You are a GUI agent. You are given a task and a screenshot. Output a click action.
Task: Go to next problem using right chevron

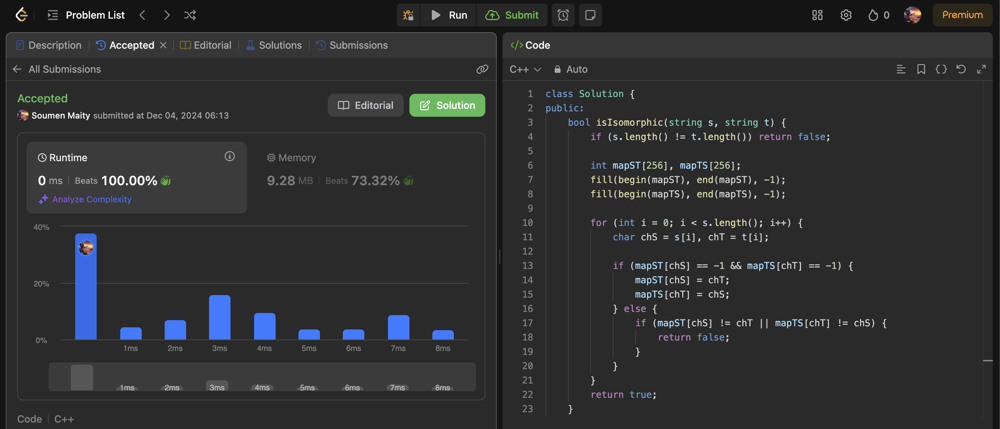click(x=166, y=15)
